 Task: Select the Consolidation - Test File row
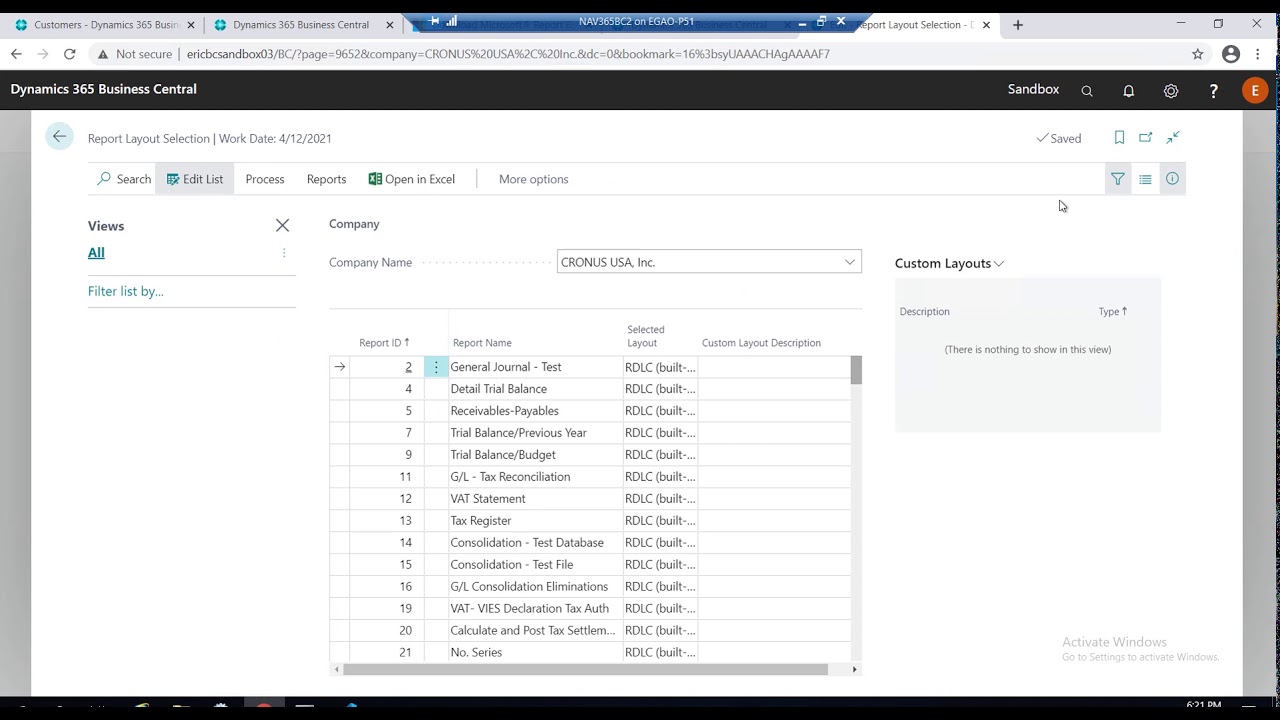(590, 565)
